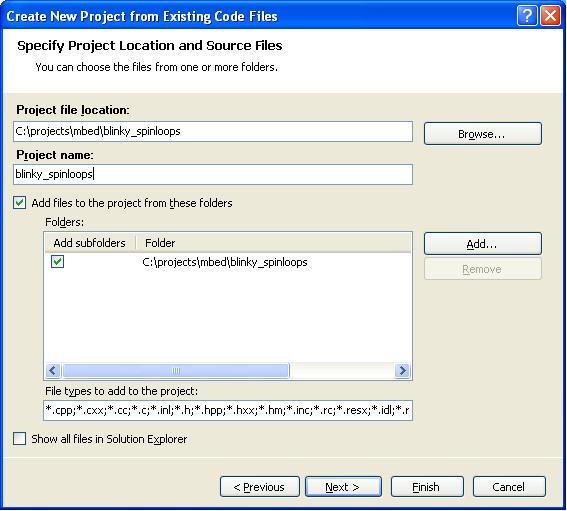Image resolution: width=567 pixels, height=511 pixels.
Task: Click the disabled Remove button
Action: [x=483, y=269]
